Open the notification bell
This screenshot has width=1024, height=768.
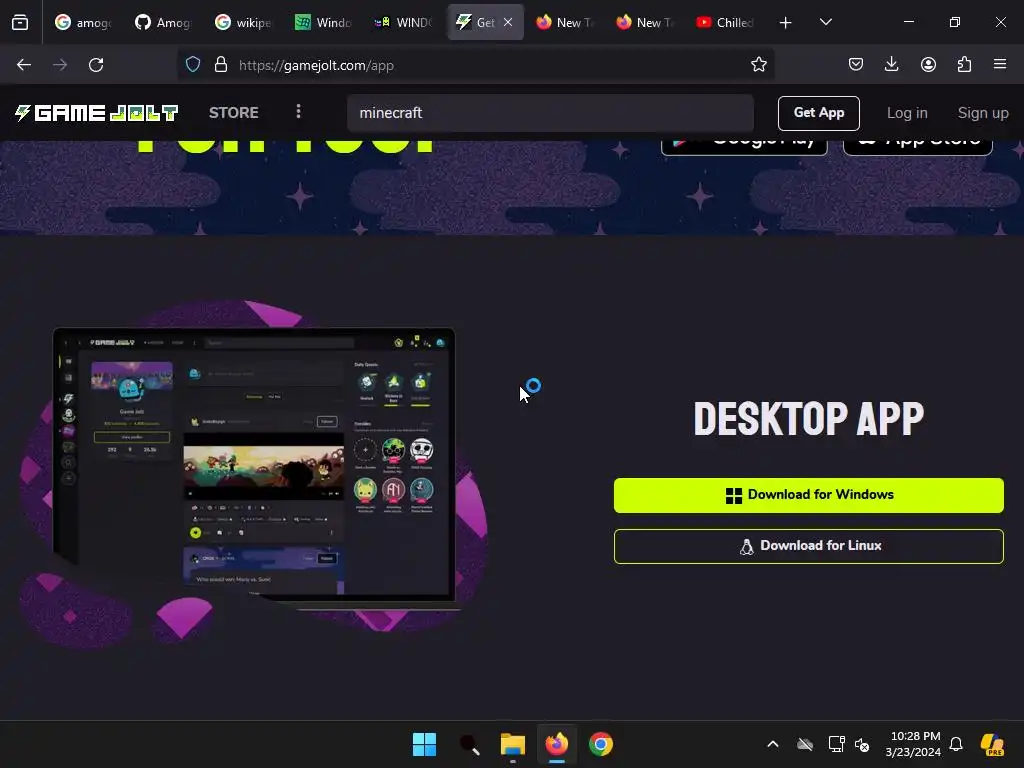click(956, 744)
